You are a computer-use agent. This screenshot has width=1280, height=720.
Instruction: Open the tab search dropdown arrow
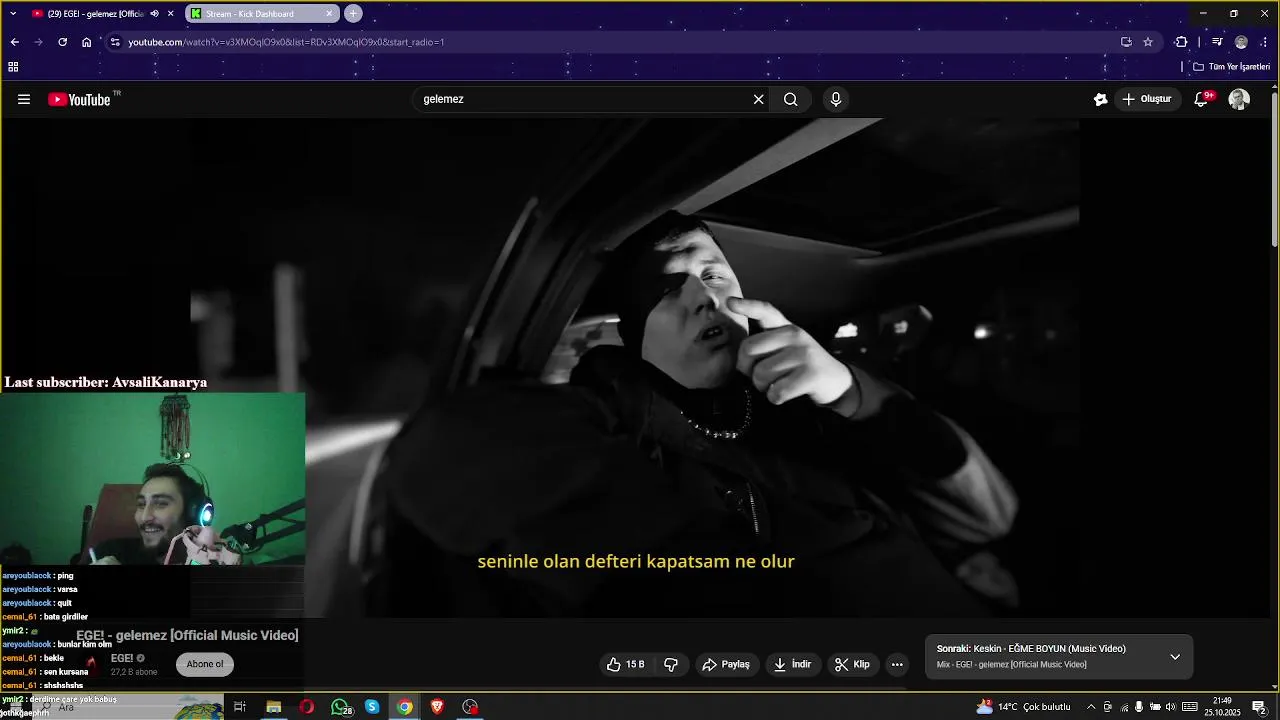point(13,14)
